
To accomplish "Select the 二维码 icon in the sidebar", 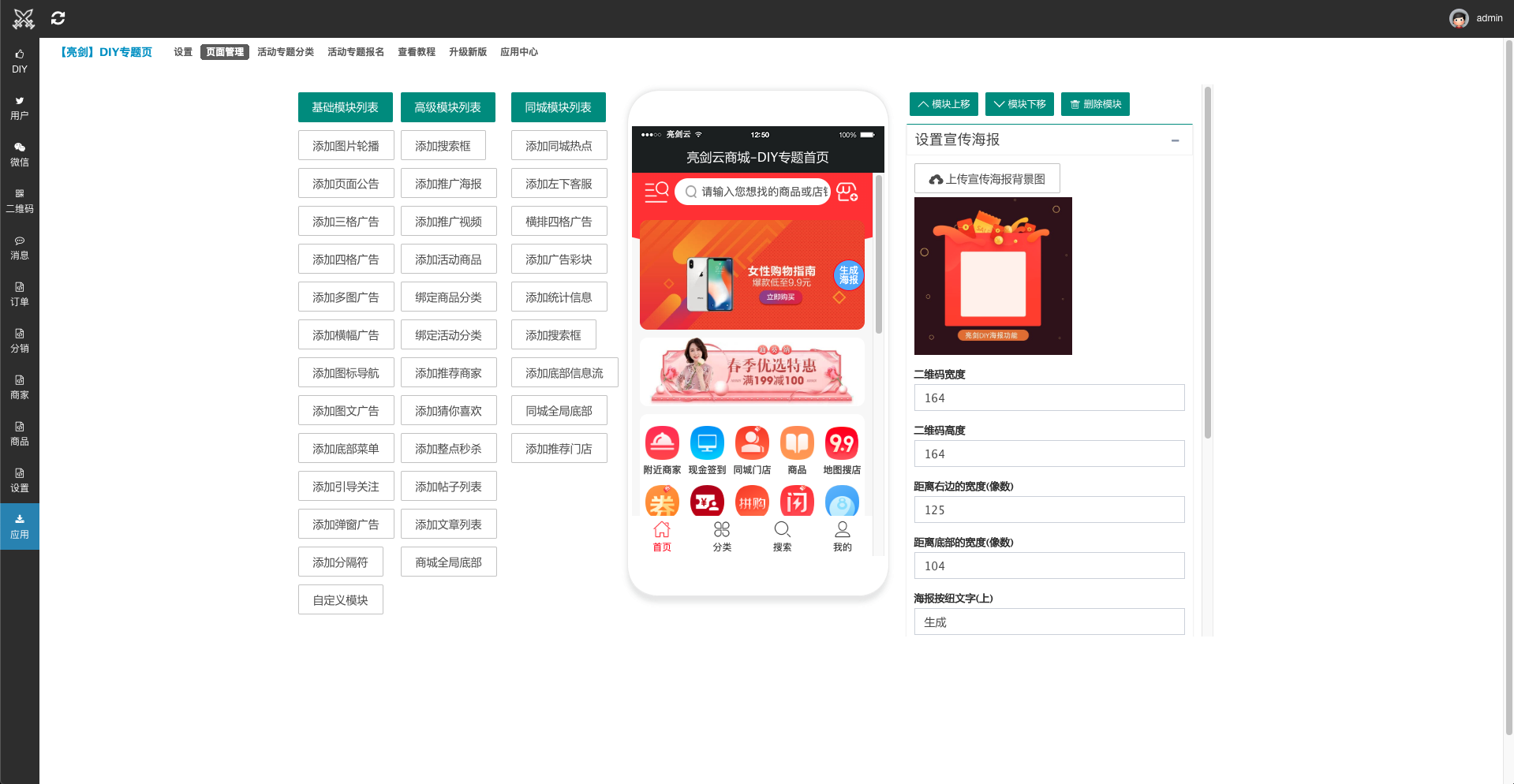I will pos(19,201).
